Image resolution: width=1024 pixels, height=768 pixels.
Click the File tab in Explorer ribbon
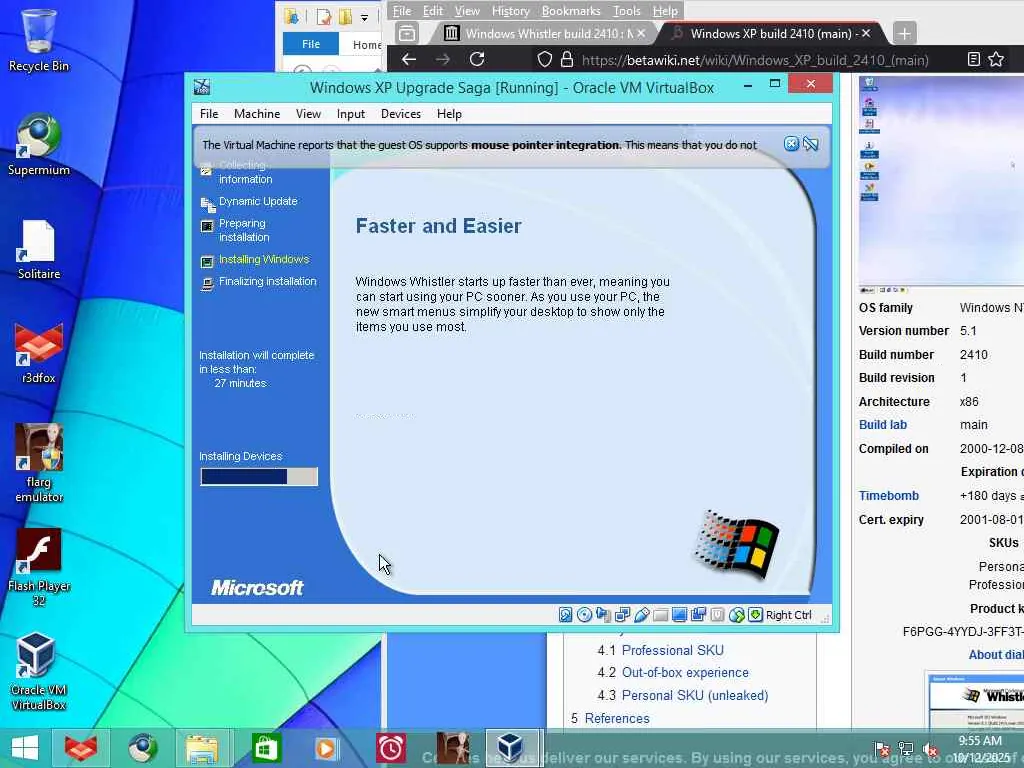(x=311, y=44)
